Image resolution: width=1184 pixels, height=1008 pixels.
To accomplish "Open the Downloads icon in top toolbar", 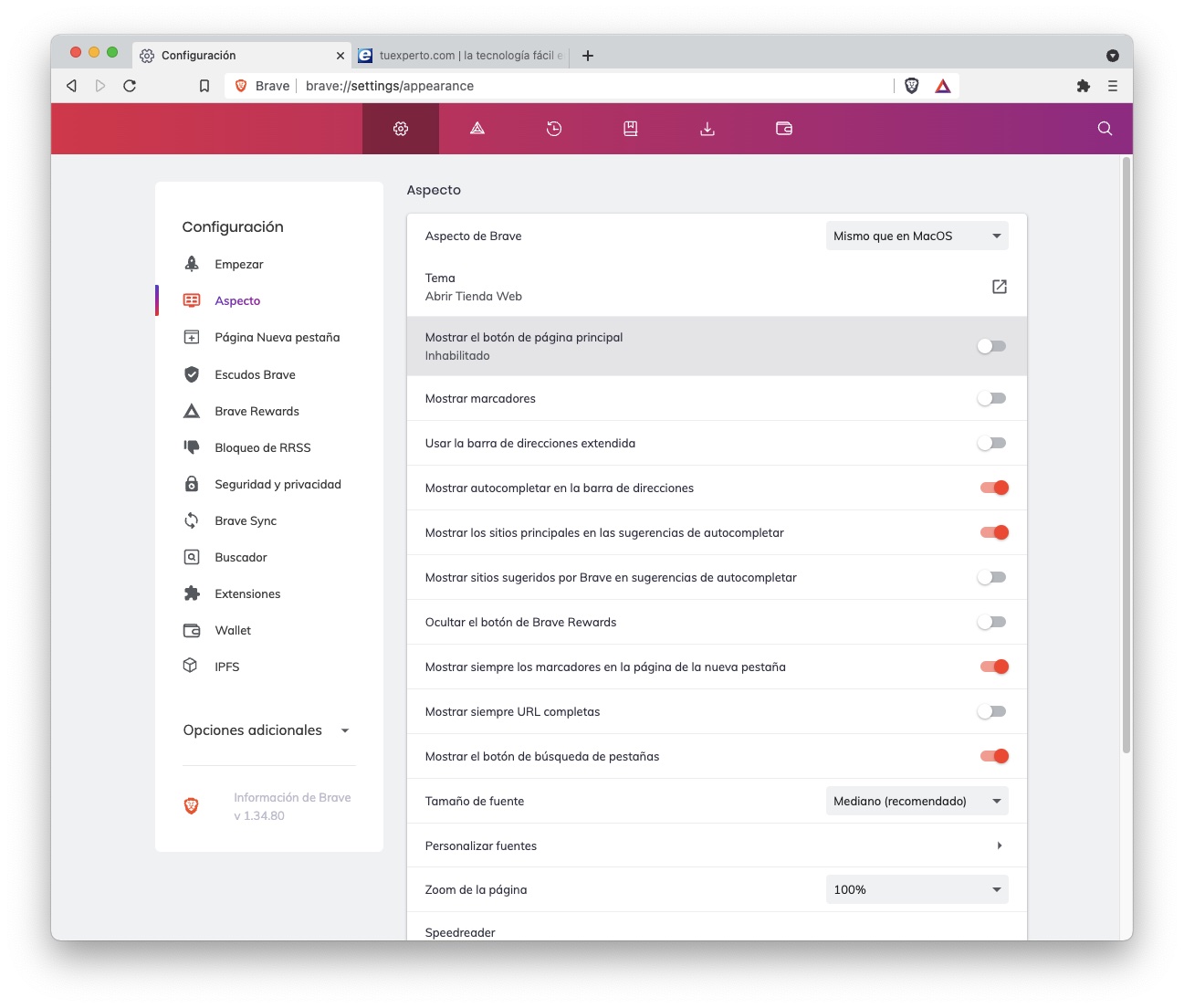I will point(707,129).
